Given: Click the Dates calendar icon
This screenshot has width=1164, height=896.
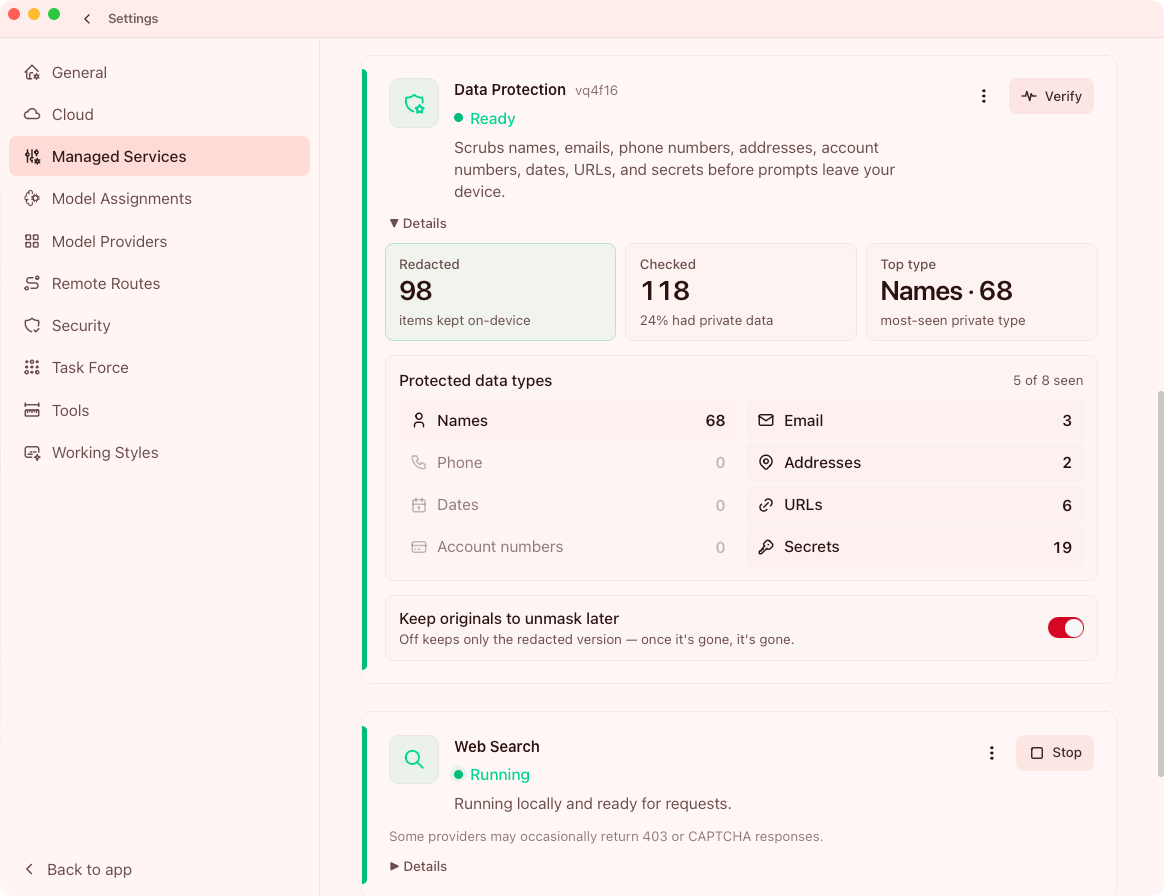Looking at the screenshot, I should (419, 505).
